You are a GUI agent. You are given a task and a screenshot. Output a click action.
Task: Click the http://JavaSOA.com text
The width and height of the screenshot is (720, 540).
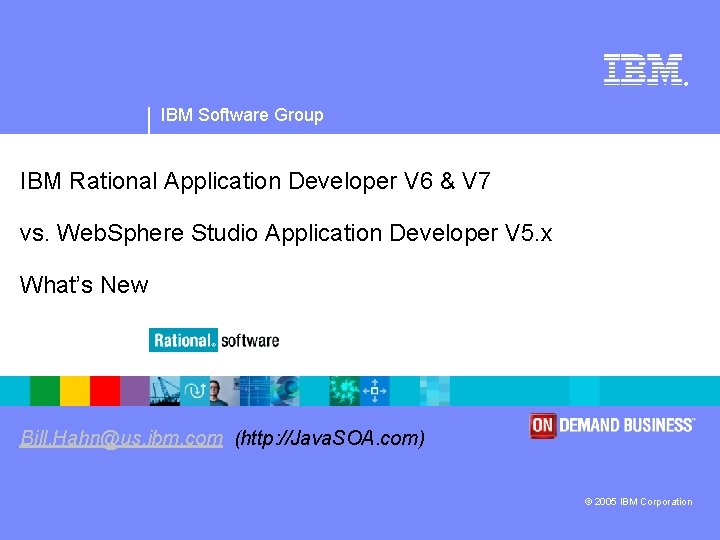coord(330,438)
